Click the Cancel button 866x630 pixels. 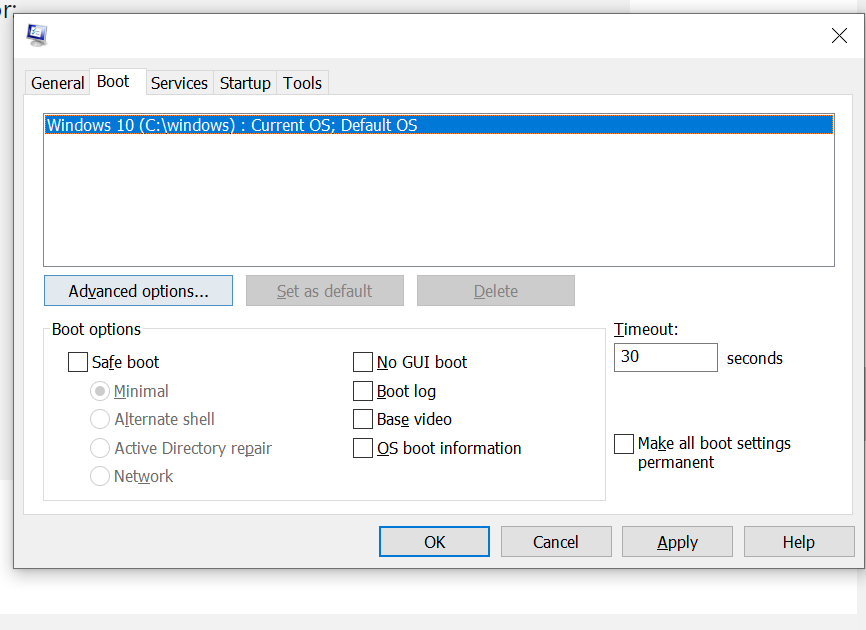pos(555,542)
